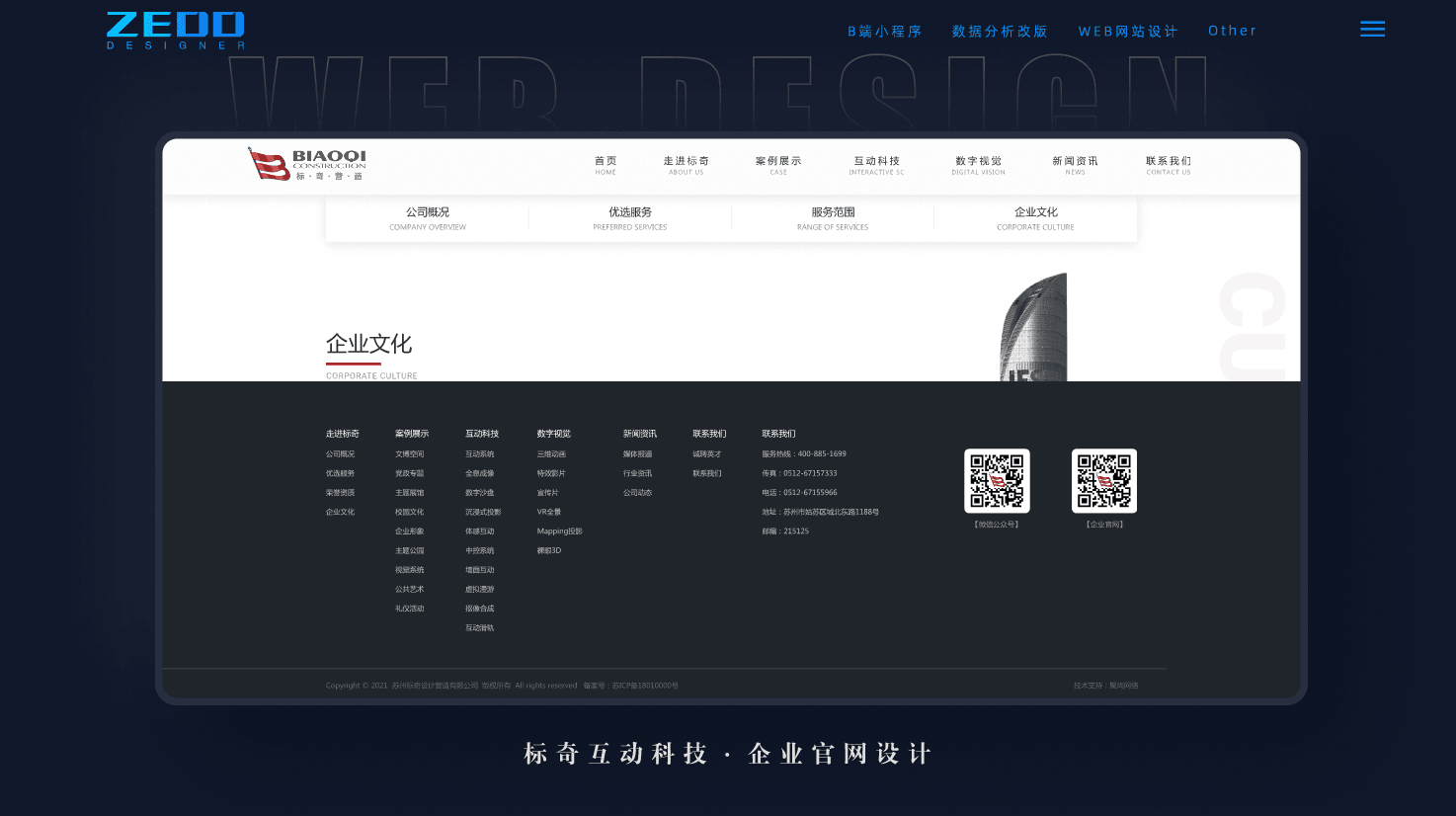Viewport: 1456px width, 816px height.
Task: Click footer link 礼仪活动
Action: (x=409, y=609)
